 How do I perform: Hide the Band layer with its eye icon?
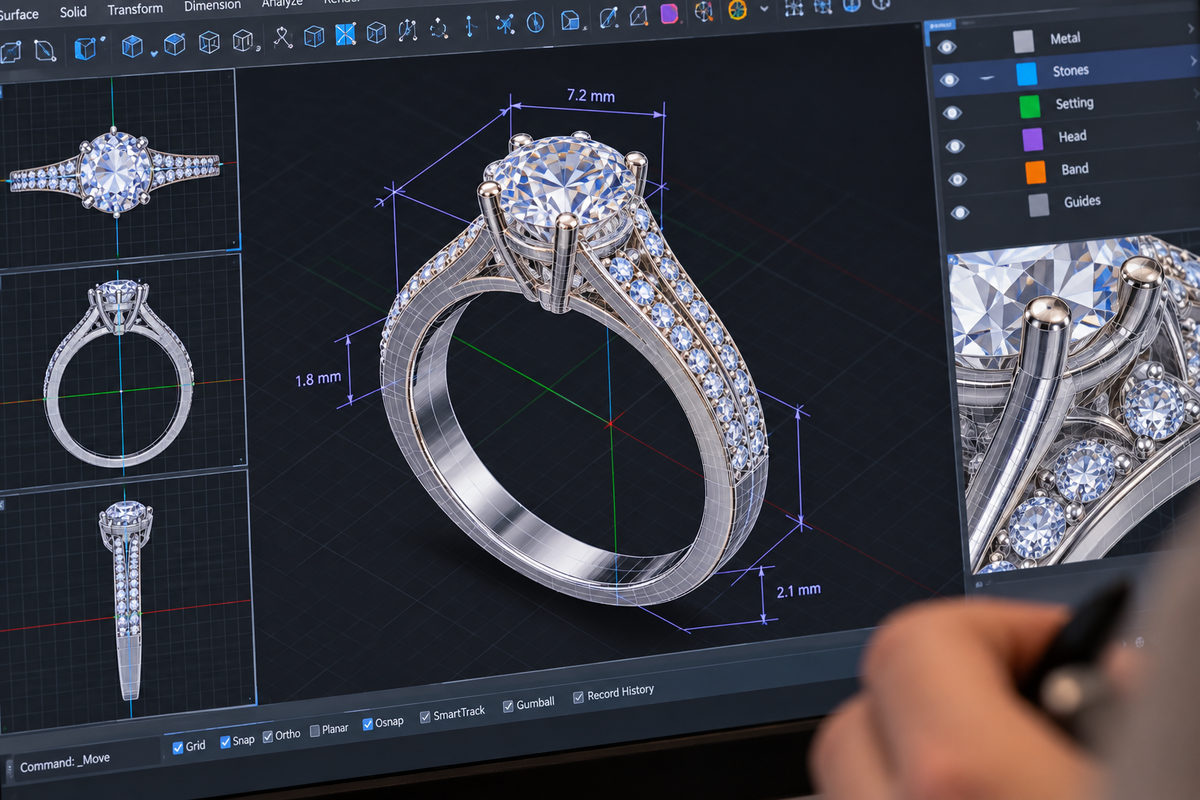957,179
